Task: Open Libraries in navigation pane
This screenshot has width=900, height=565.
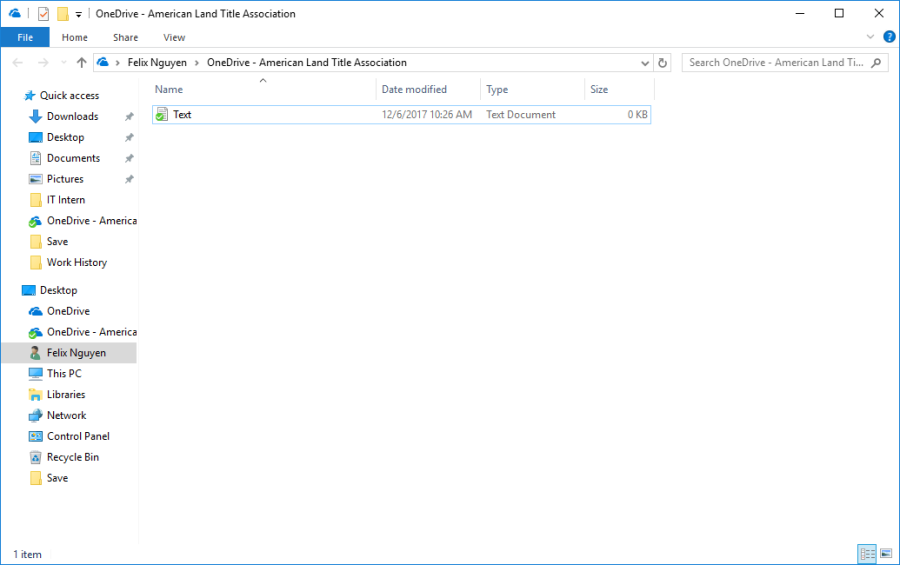Action: tap(66, 394)
